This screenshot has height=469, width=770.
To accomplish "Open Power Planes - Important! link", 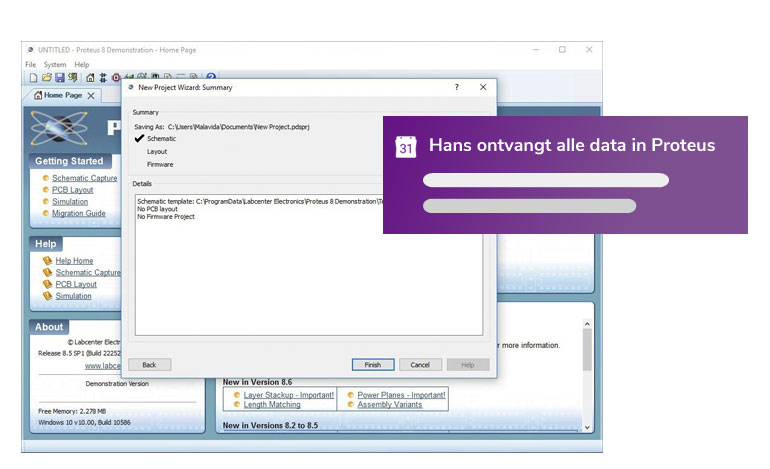I will pos(402,395).
